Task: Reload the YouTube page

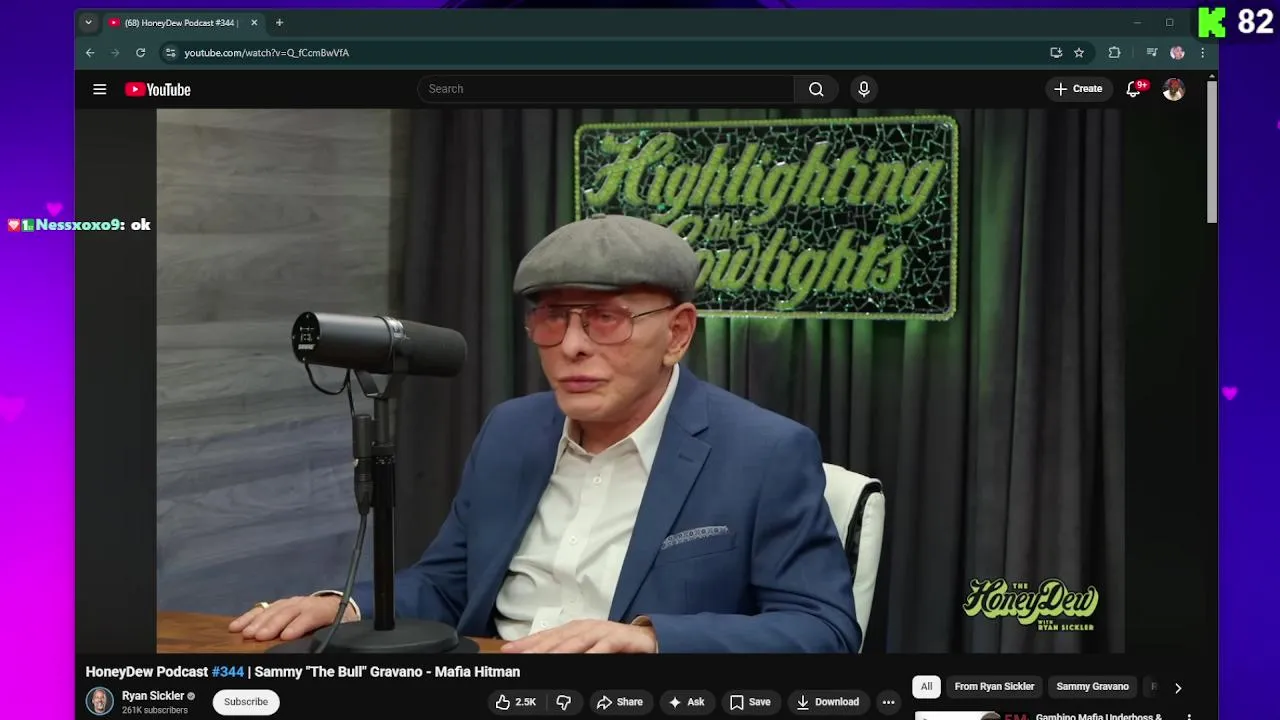Action: click(x=141, y=52)
